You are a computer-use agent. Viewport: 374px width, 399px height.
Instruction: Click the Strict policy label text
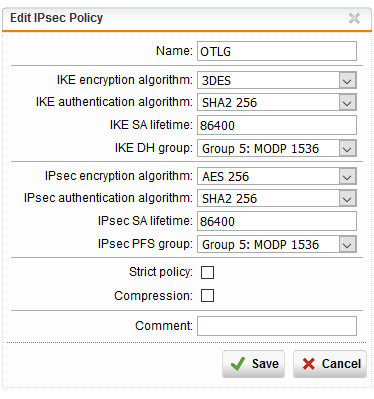point(161,272)
